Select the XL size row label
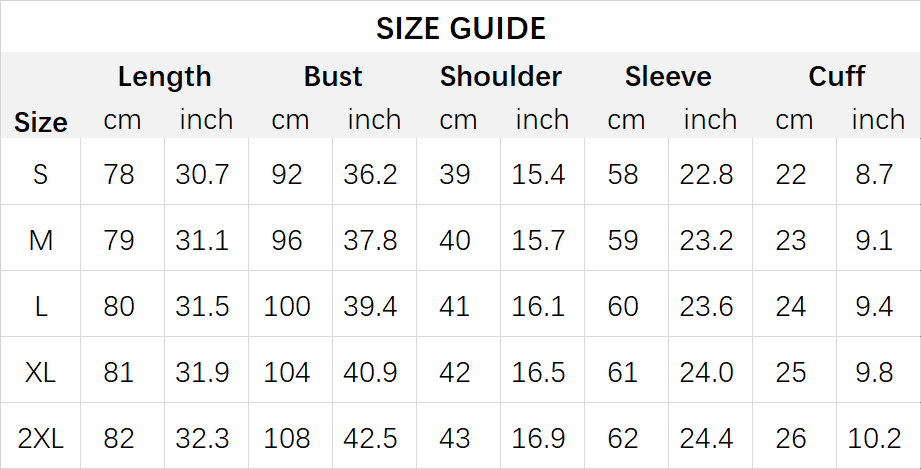The width and height of the screenshot is (921, 469). point(41,372)
